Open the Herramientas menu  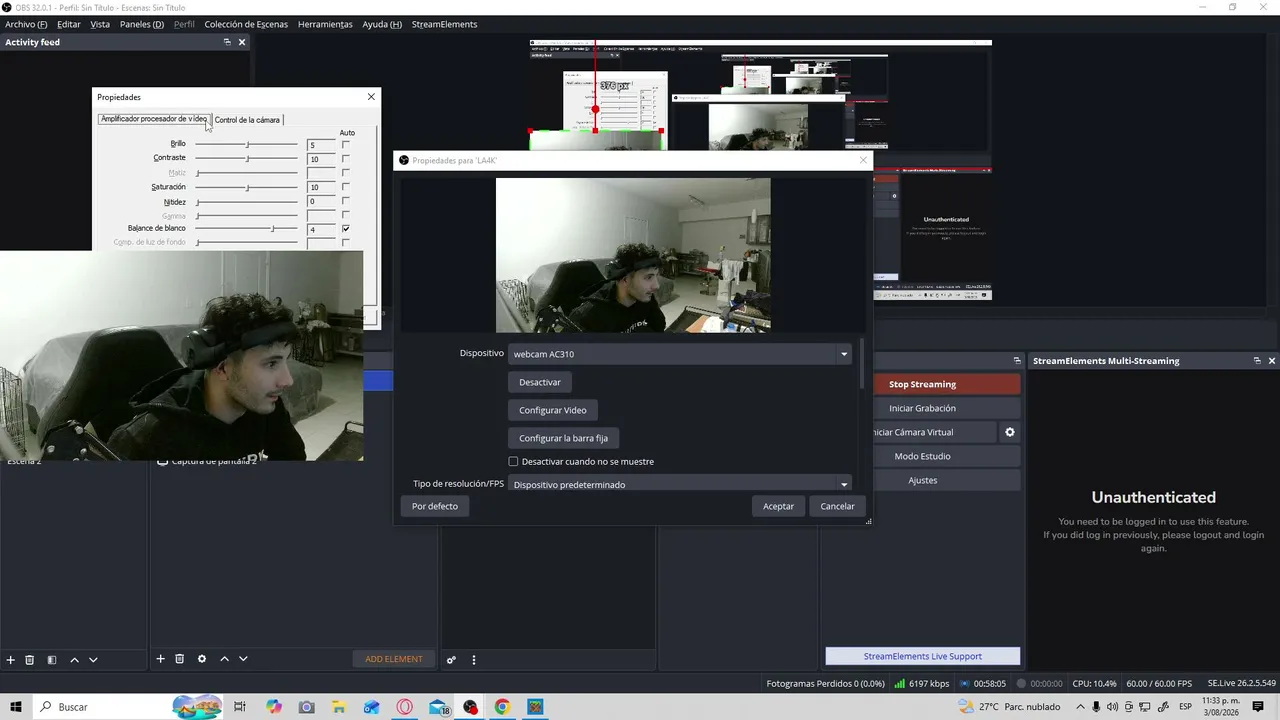coord(325,24)
